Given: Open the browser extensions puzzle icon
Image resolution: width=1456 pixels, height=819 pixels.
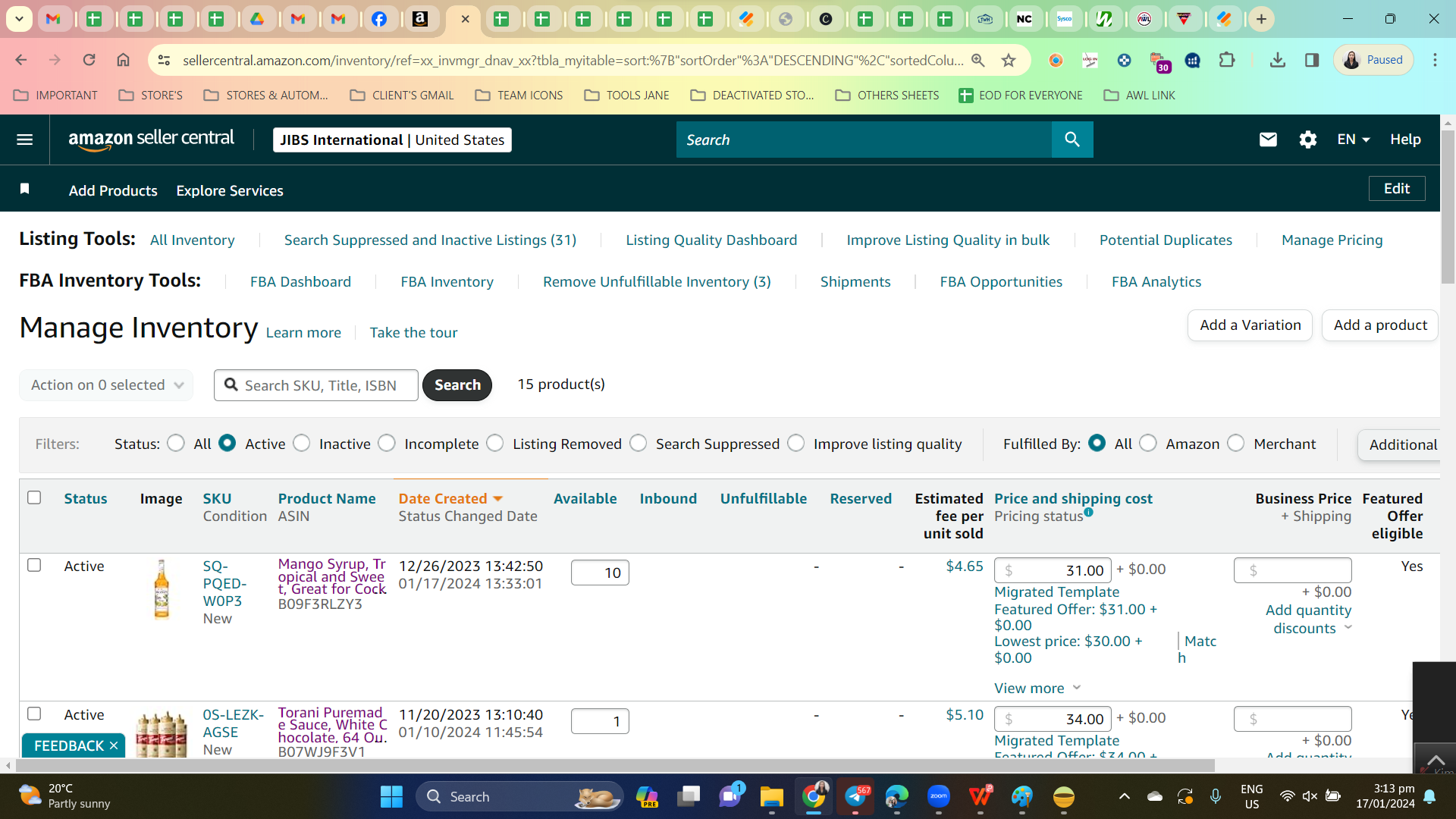Looking at the screenshot, I should click(x=1226, y=60).
